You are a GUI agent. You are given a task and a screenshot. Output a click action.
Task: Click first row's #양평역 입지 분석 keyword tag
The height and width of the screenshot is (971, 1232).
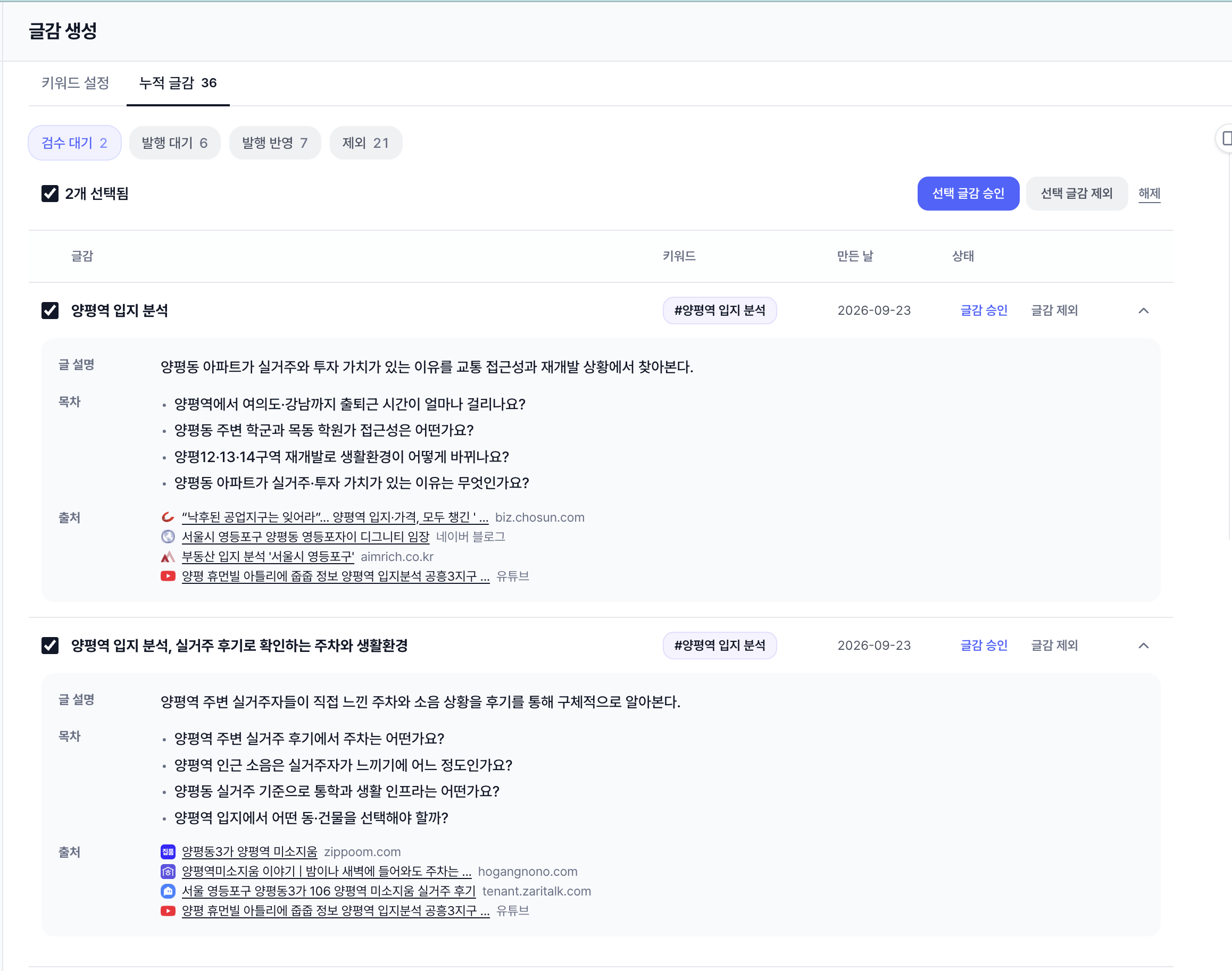pyautogui.click(x=720, y=311)
